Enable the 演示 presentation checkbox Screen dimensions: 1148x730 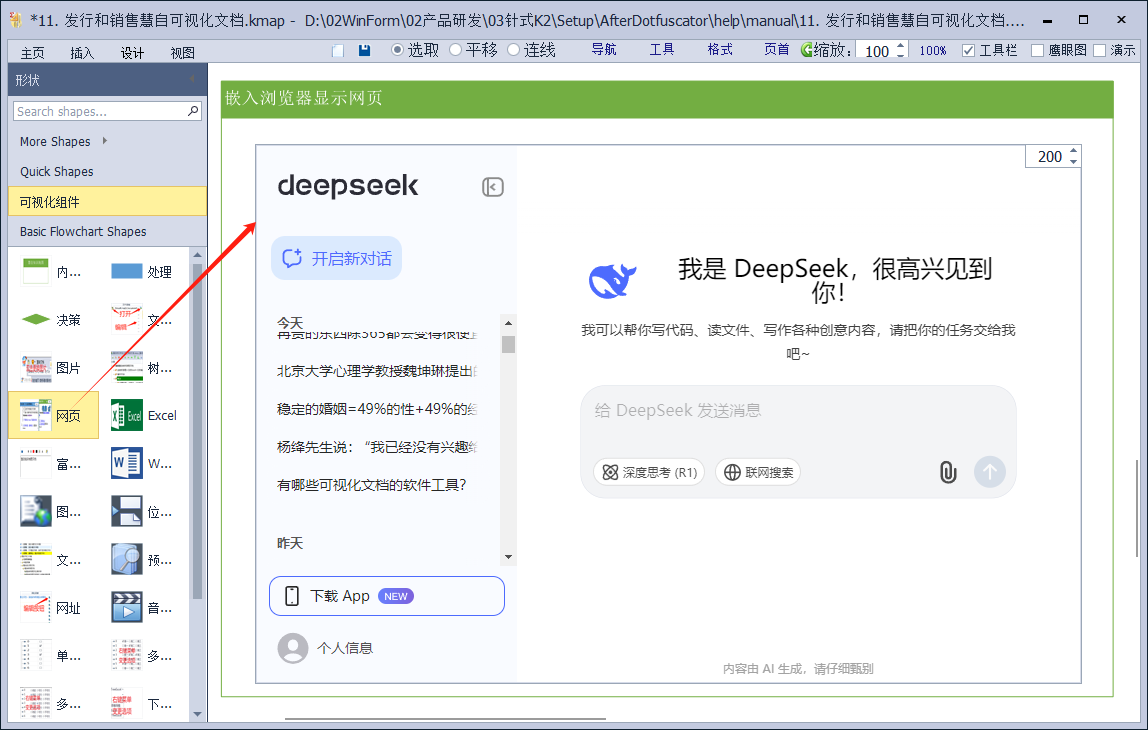click(x=1099, y=51)
